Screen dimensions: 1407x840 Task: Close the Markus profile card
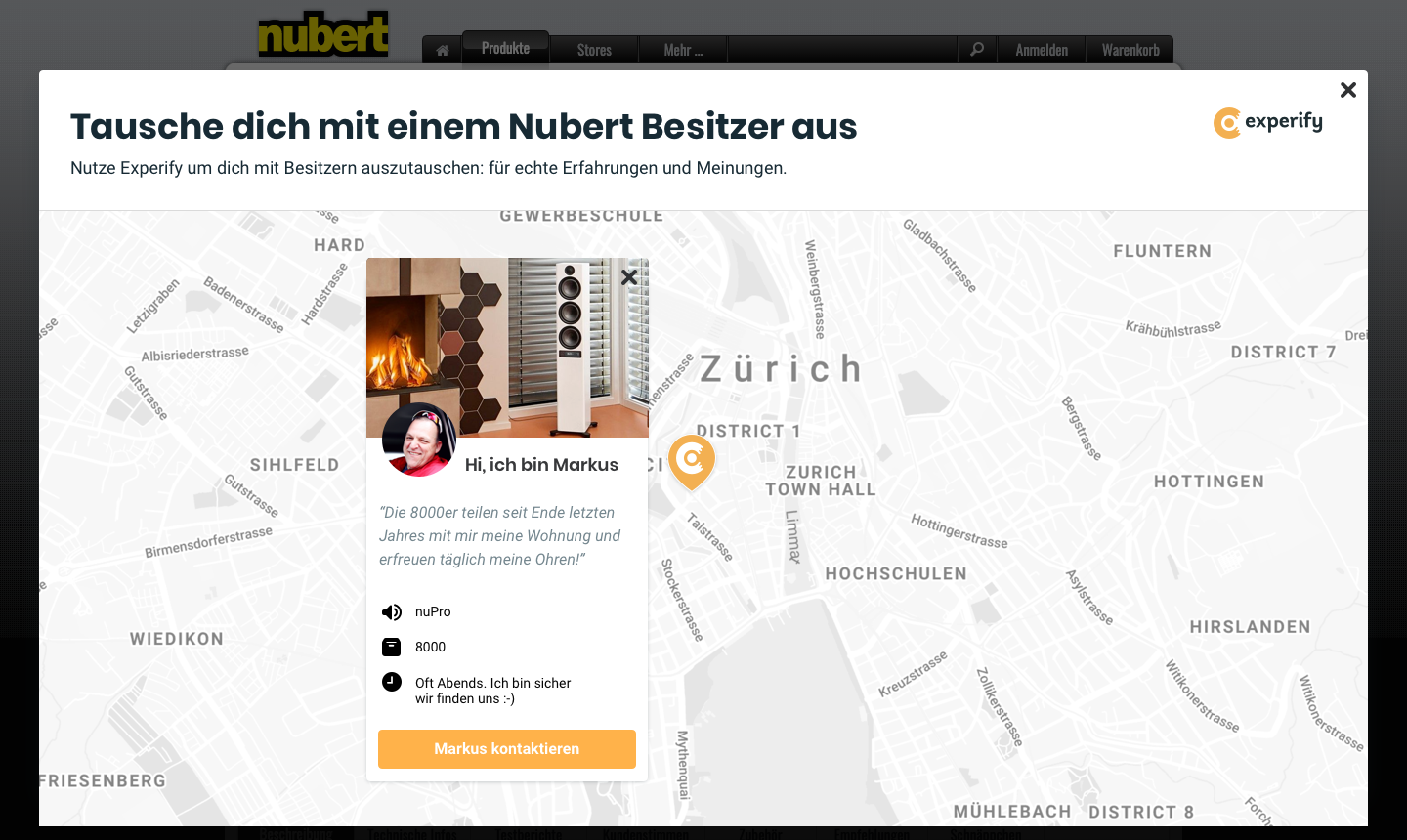tap(629, 277)
